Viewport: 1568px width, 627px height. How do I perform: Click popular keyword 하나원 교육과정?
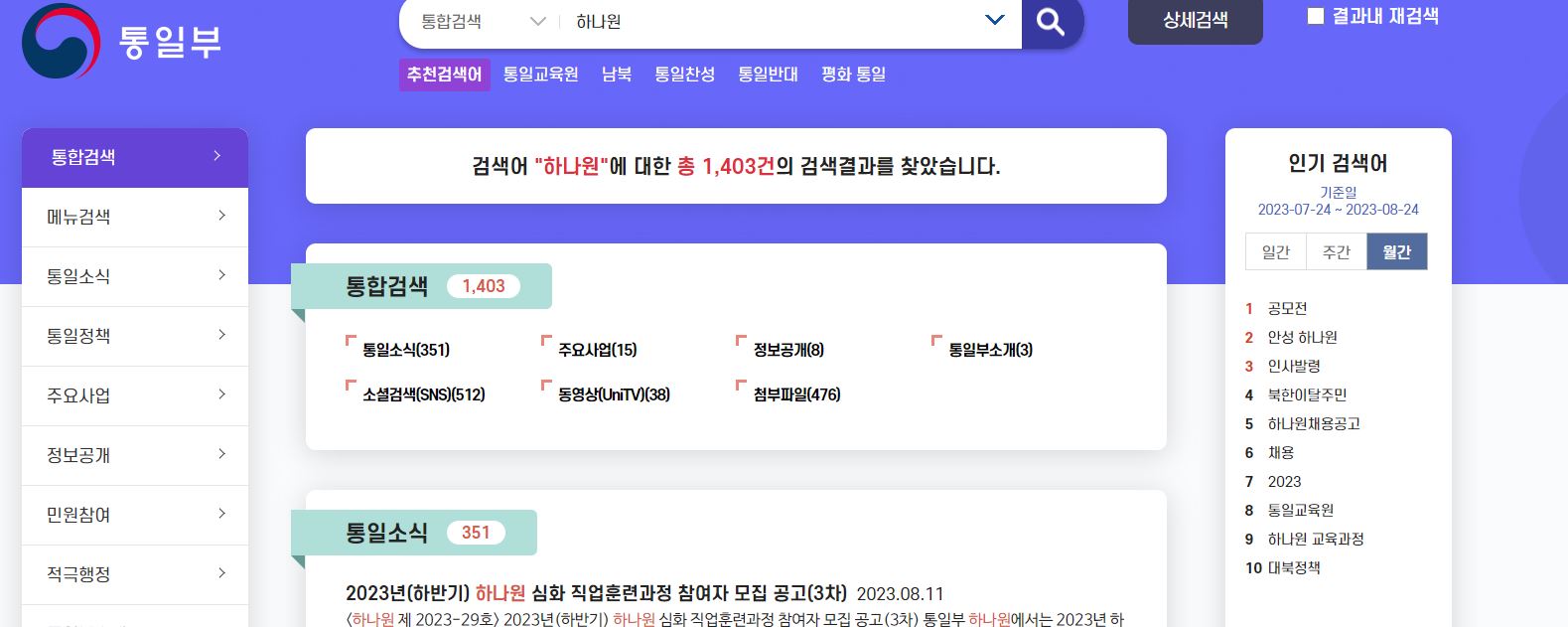click(1316, 540)
